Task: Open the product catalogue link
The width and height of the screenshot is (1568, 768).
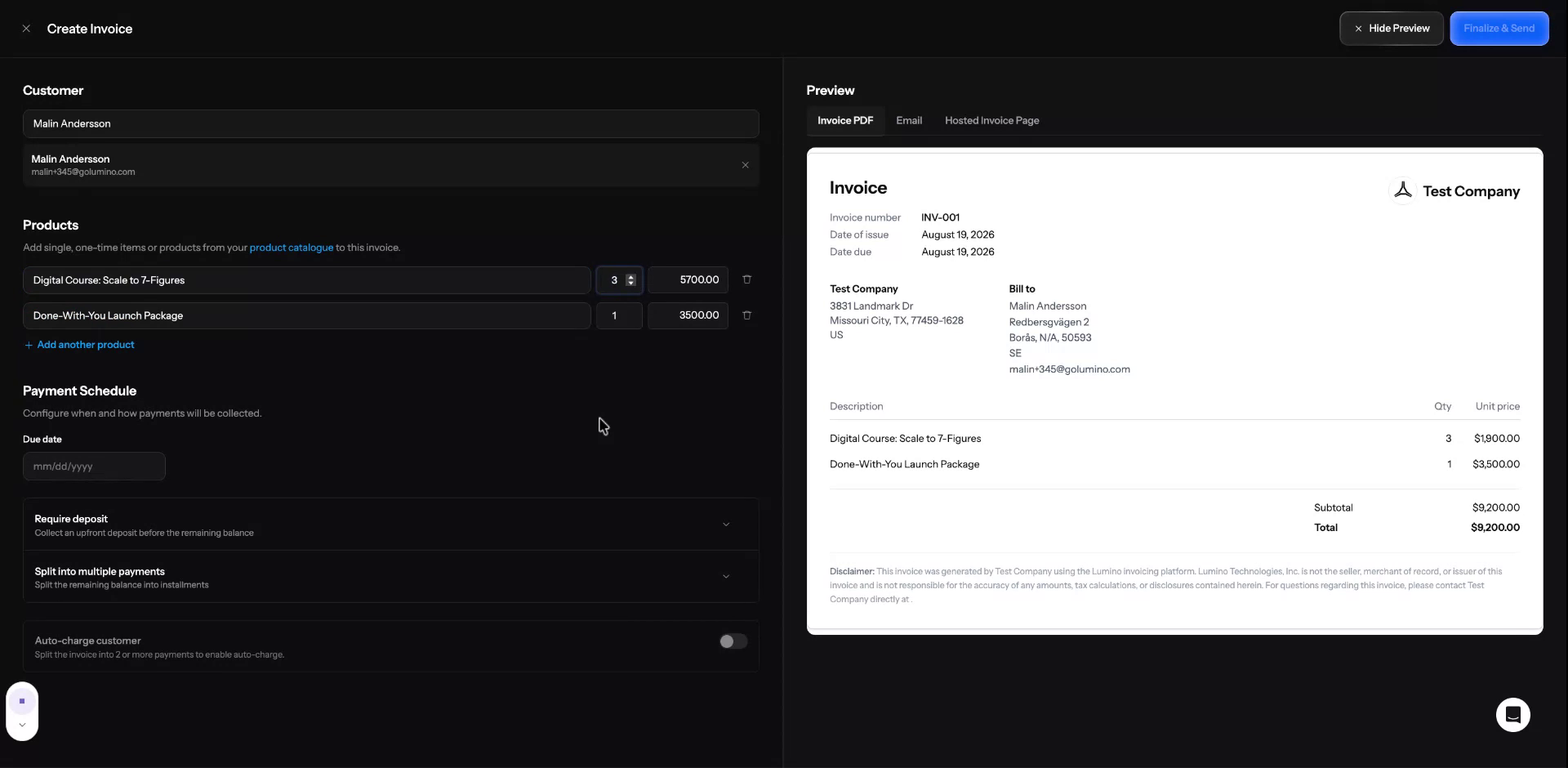Action: tap(292, 248)
